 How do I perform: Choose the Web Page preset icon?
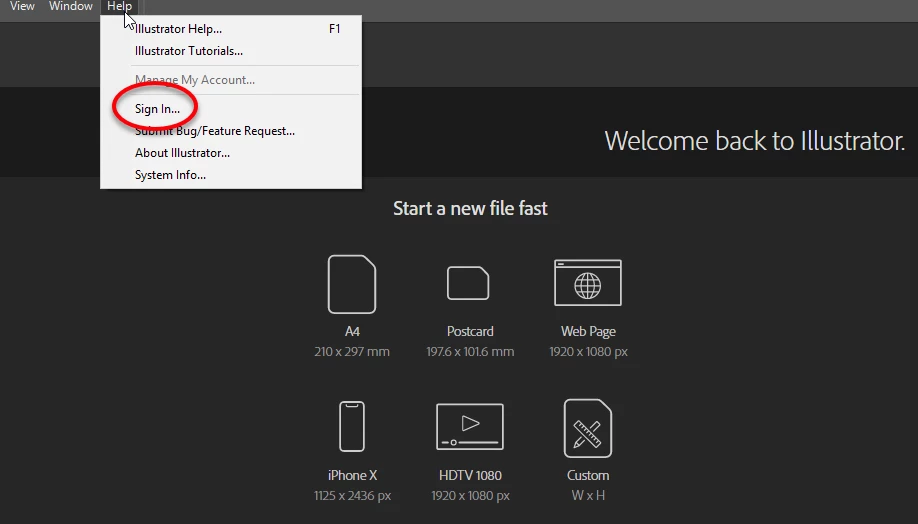(x=588, y=283)
